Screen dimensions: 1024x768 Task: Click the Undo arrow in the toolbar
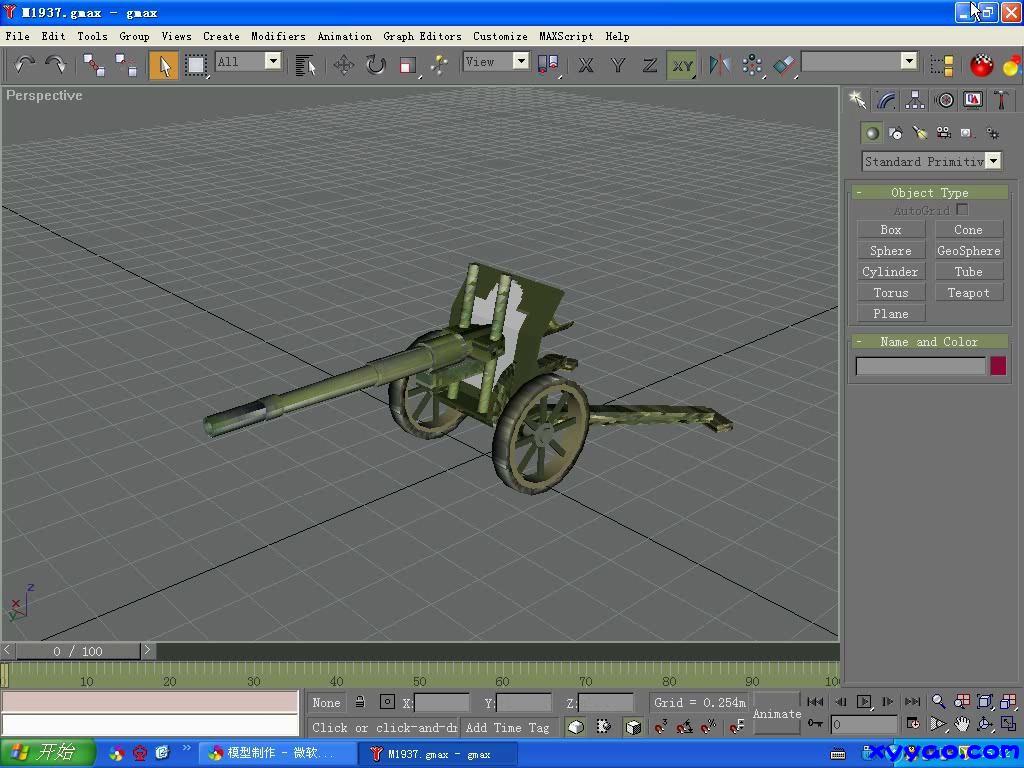coord(24,64)
